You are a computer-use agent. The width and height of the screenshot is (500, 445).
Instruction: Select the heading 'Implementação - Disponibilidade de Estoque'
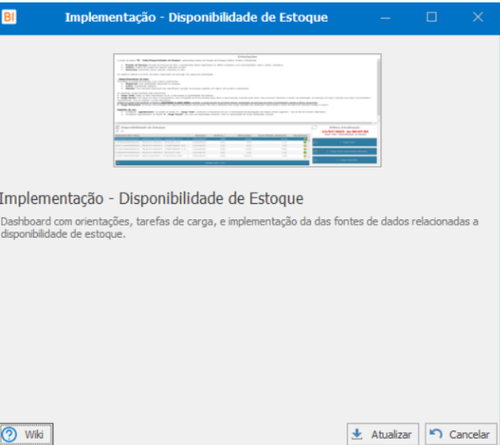151,199
